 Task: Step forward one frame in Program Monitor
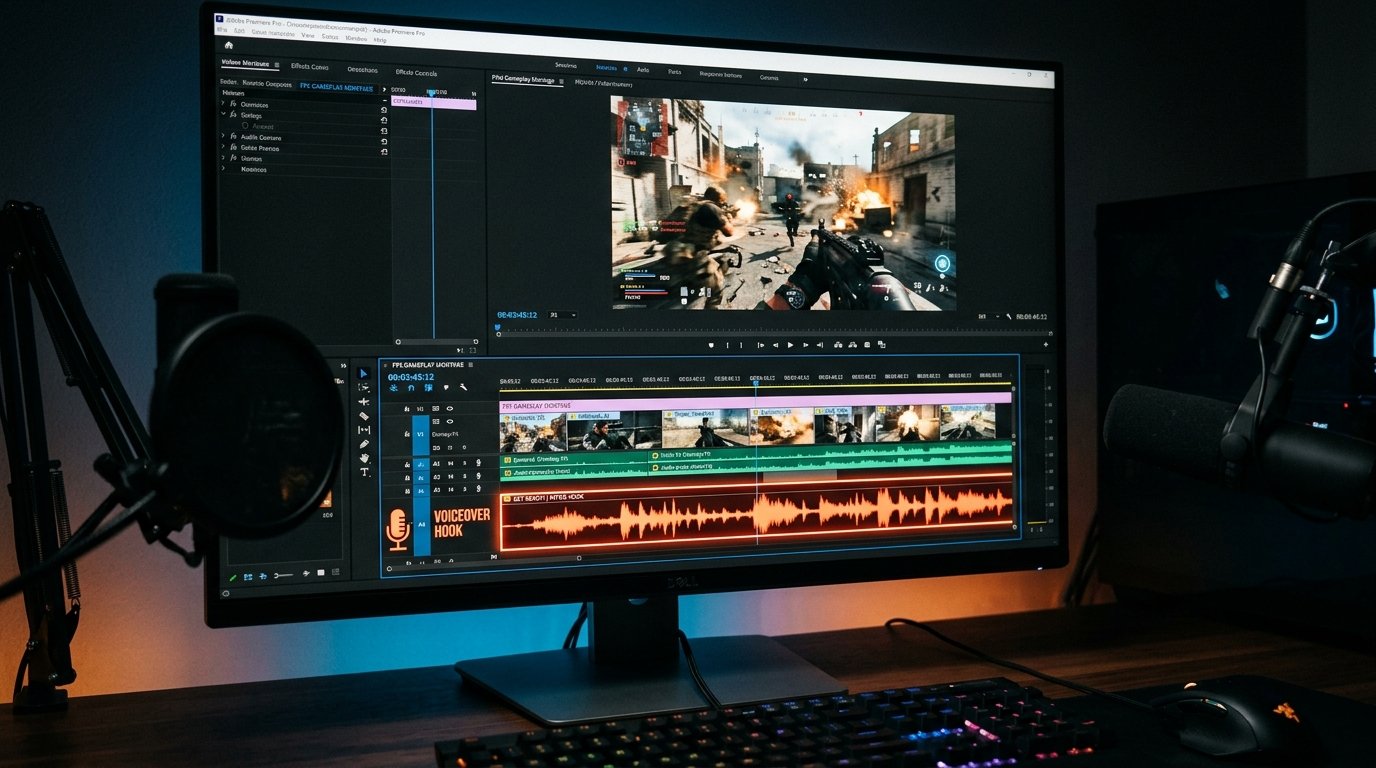tap(806, 345)
